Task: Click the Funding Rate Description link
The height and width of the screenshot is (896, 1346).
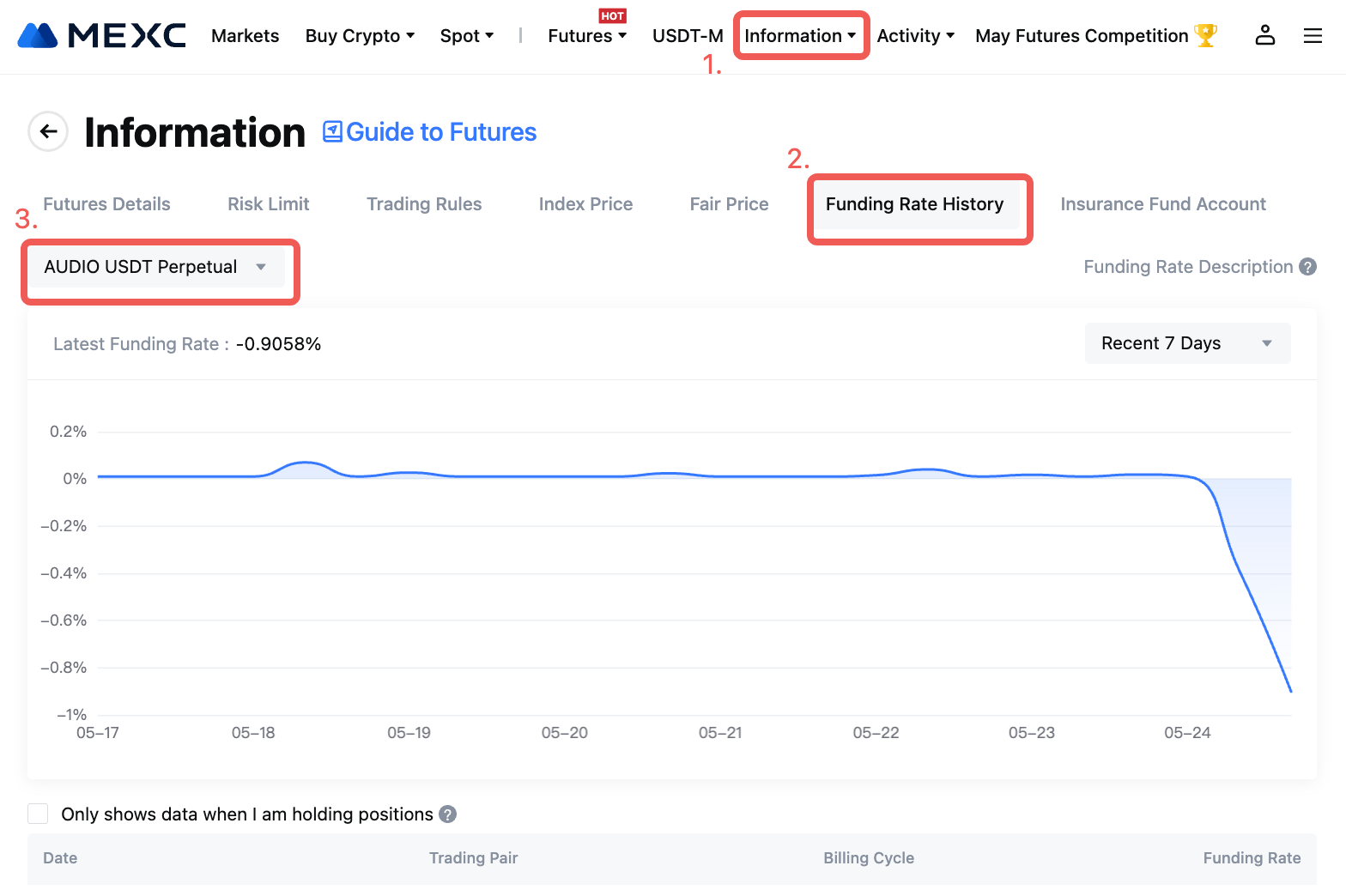Action: pyautogui.click(x=1188, y=267)
